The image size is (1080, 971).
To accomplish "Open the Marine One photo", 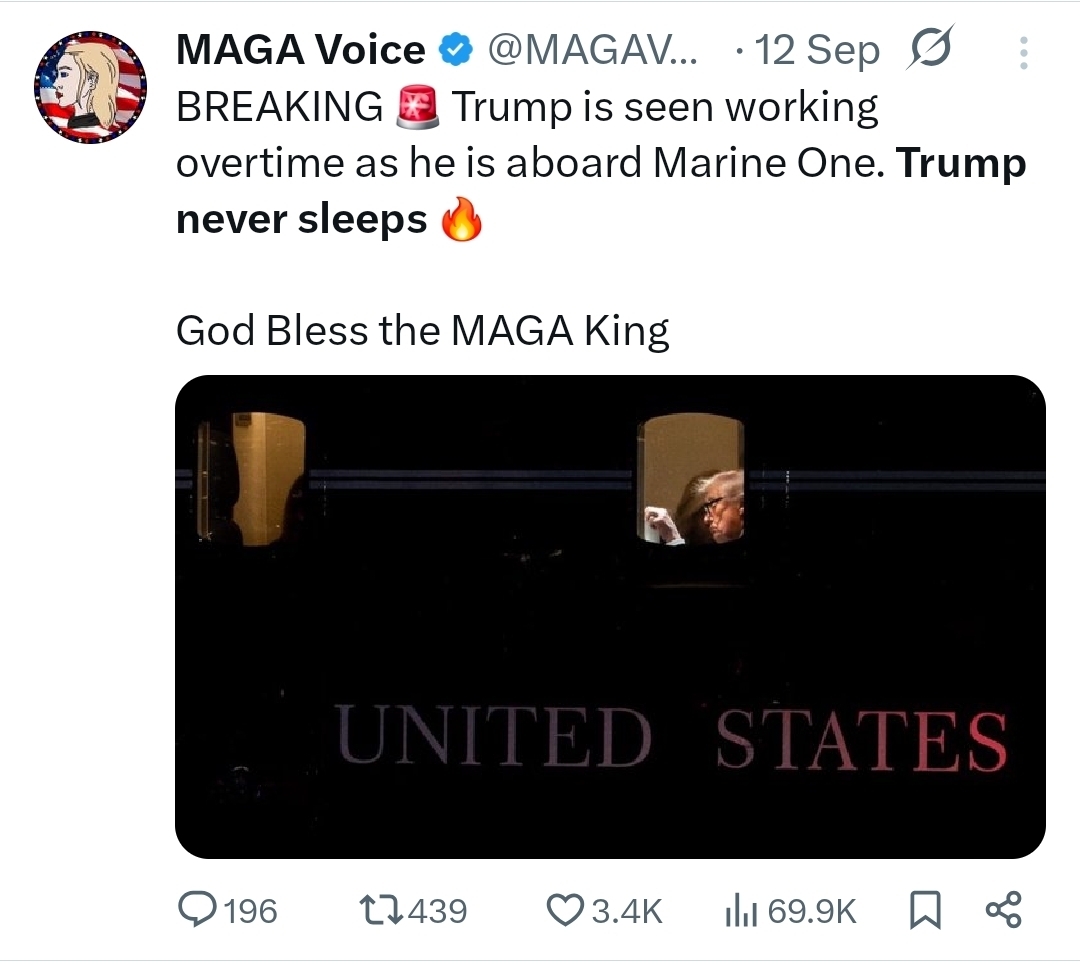I will click(610, 616).
